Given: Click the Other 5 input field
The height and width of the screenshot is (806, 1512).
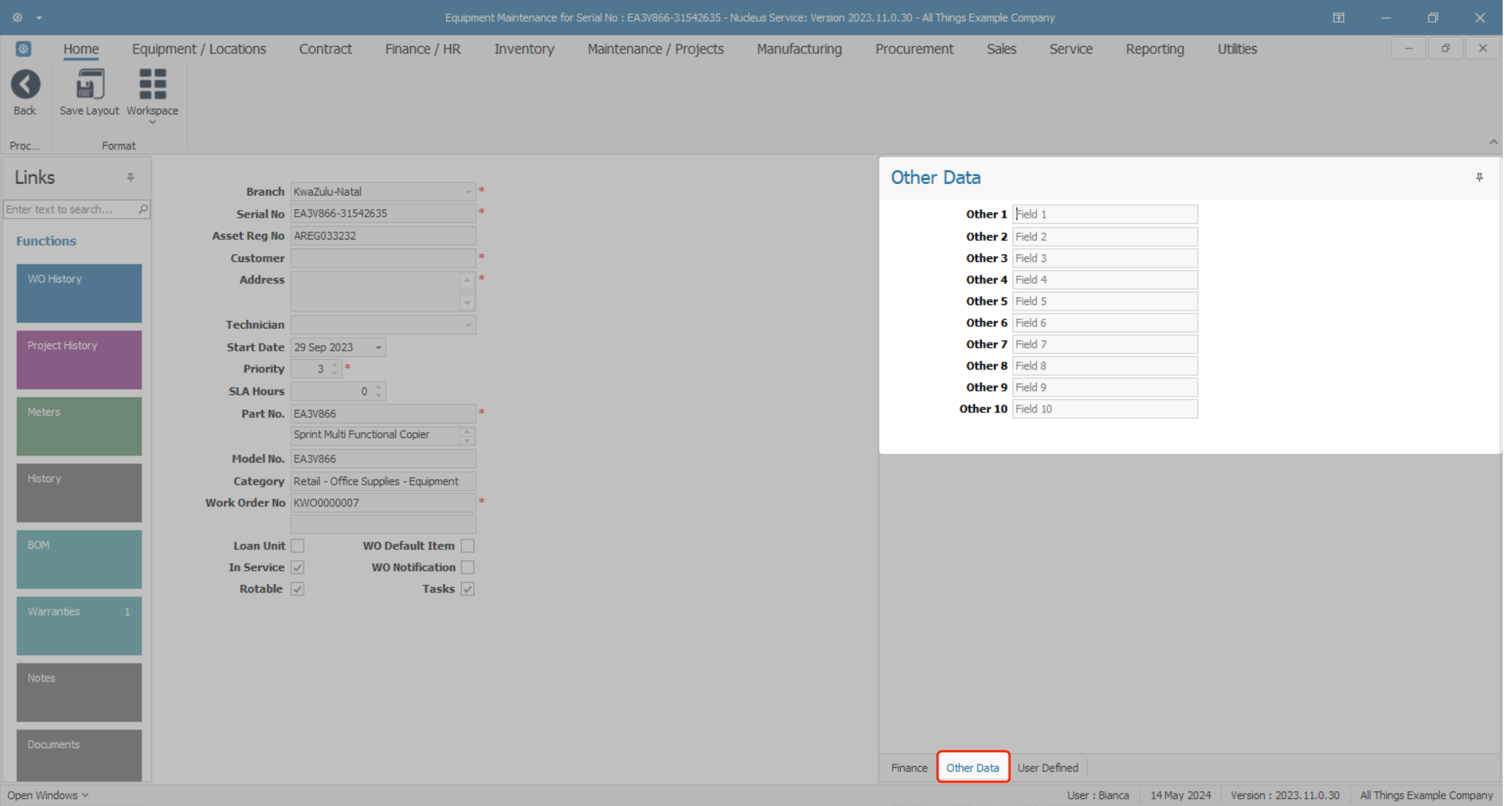Looking at the screenshot, I should click(x=1105, y=301).
